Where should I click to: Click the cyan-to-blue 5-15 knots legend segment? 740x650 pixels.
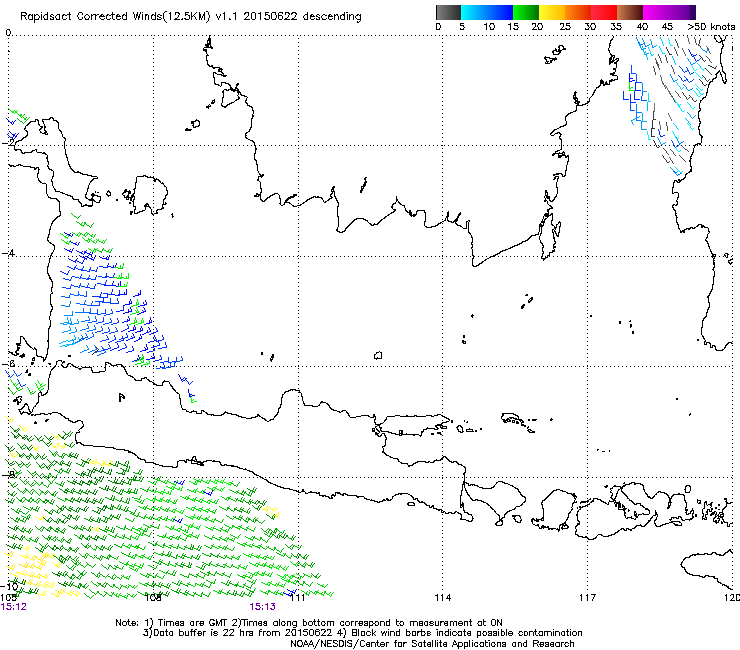pyautogui.click(x=487, y=12)
